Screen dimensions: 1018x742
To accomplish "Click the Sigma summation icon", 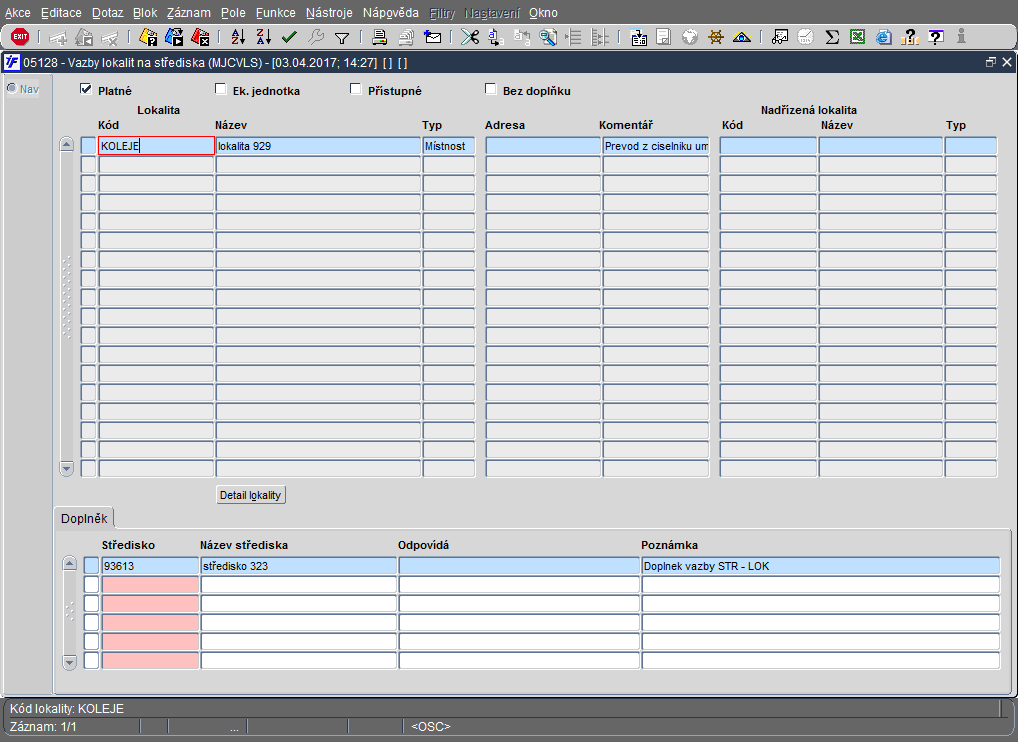I will (x=832, y=37).
